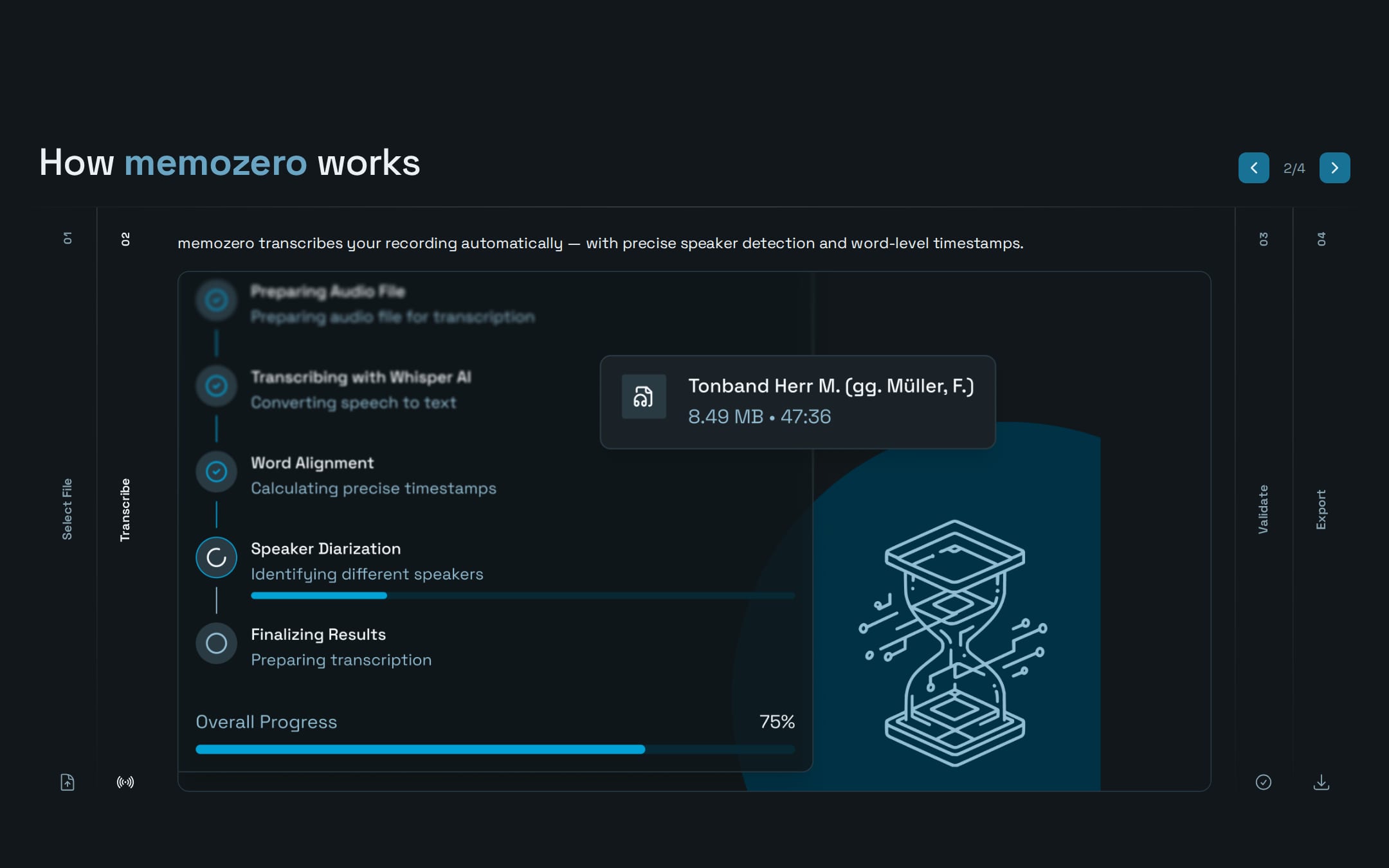Select the empty circle beside Finalizing Results

pos(216,643)
